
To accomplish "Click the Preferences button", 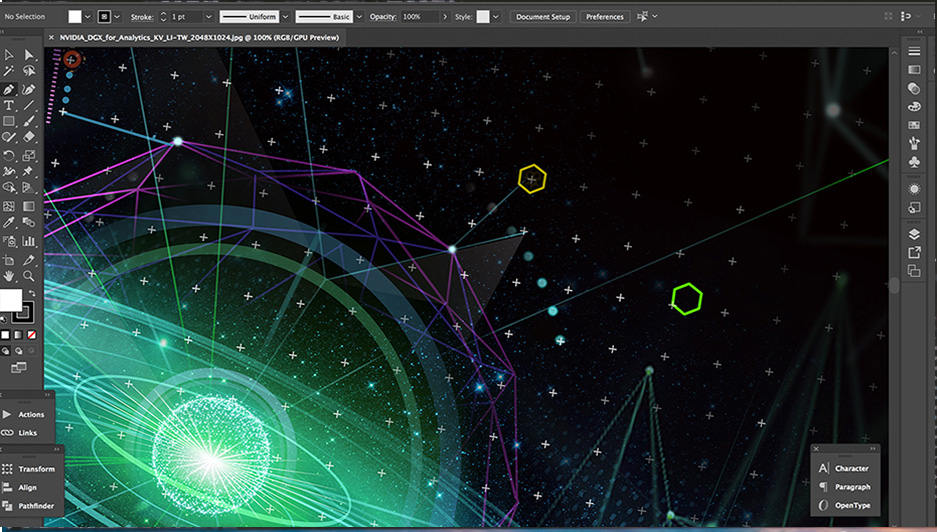I will coord(604,17).
